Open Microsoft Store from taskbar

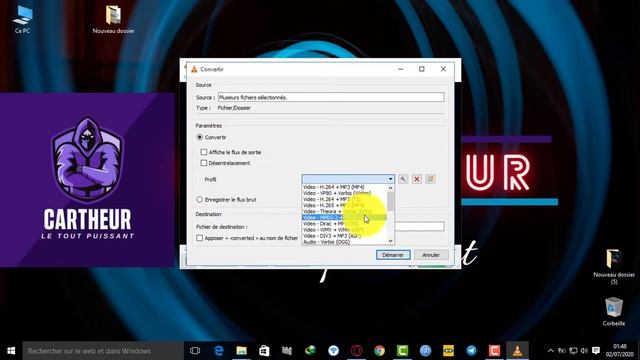[x=264, y=351]
